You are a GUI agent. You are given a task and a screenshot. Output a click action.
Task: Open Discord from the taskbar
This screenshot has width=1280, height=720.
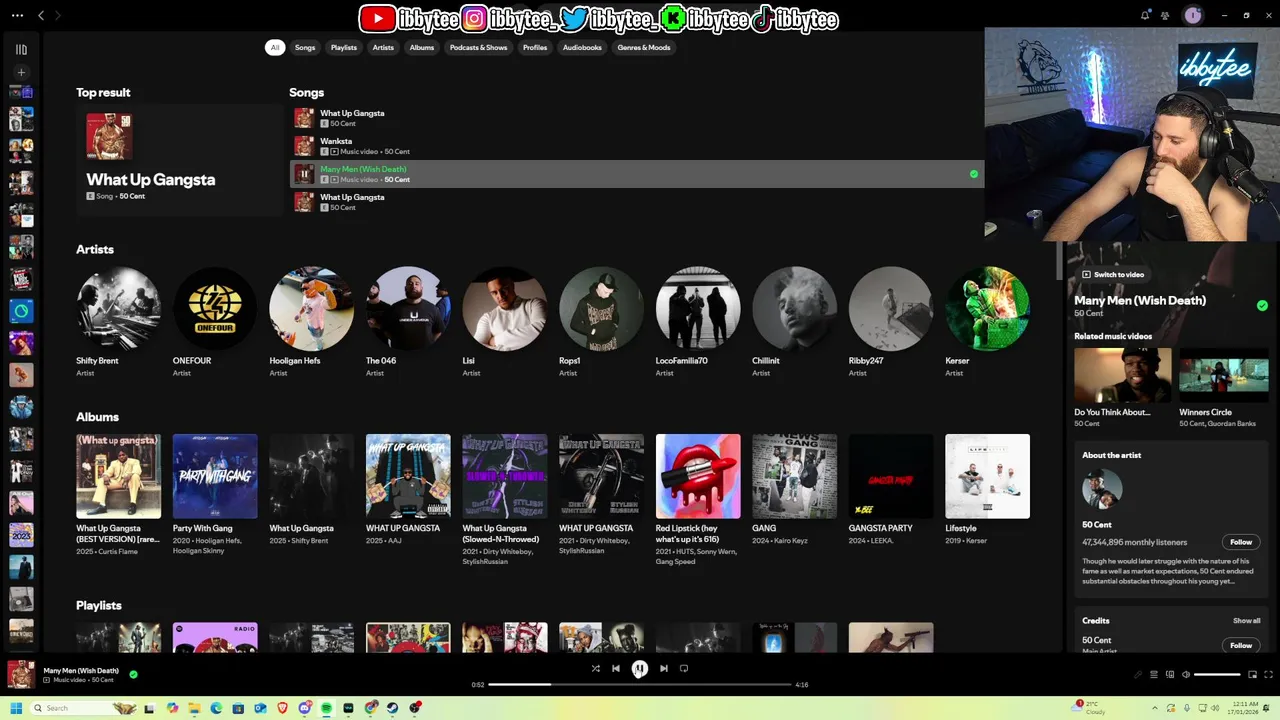pos(304,708)
